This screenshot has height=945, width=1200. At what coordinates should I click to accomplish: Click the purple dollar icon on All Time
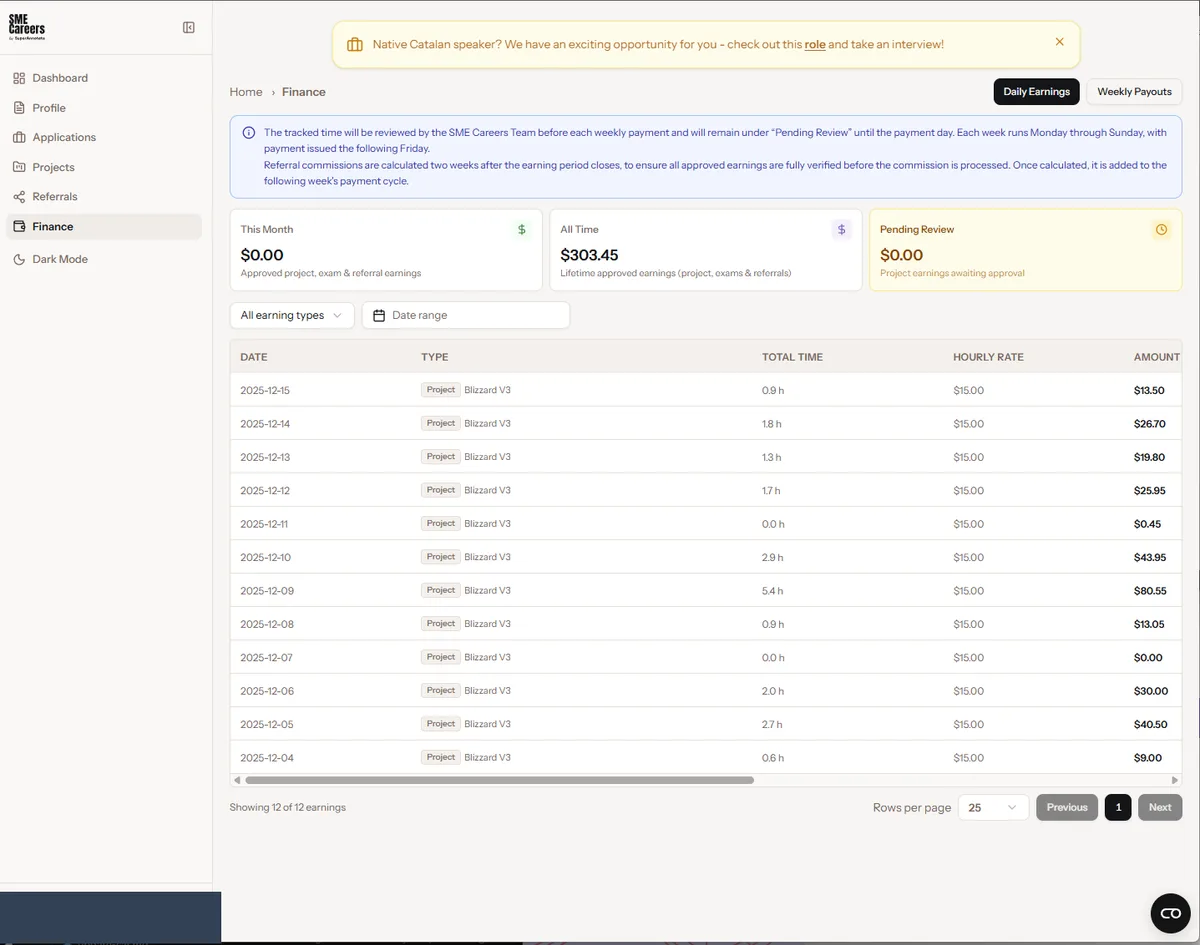click(x=841, y=229)
